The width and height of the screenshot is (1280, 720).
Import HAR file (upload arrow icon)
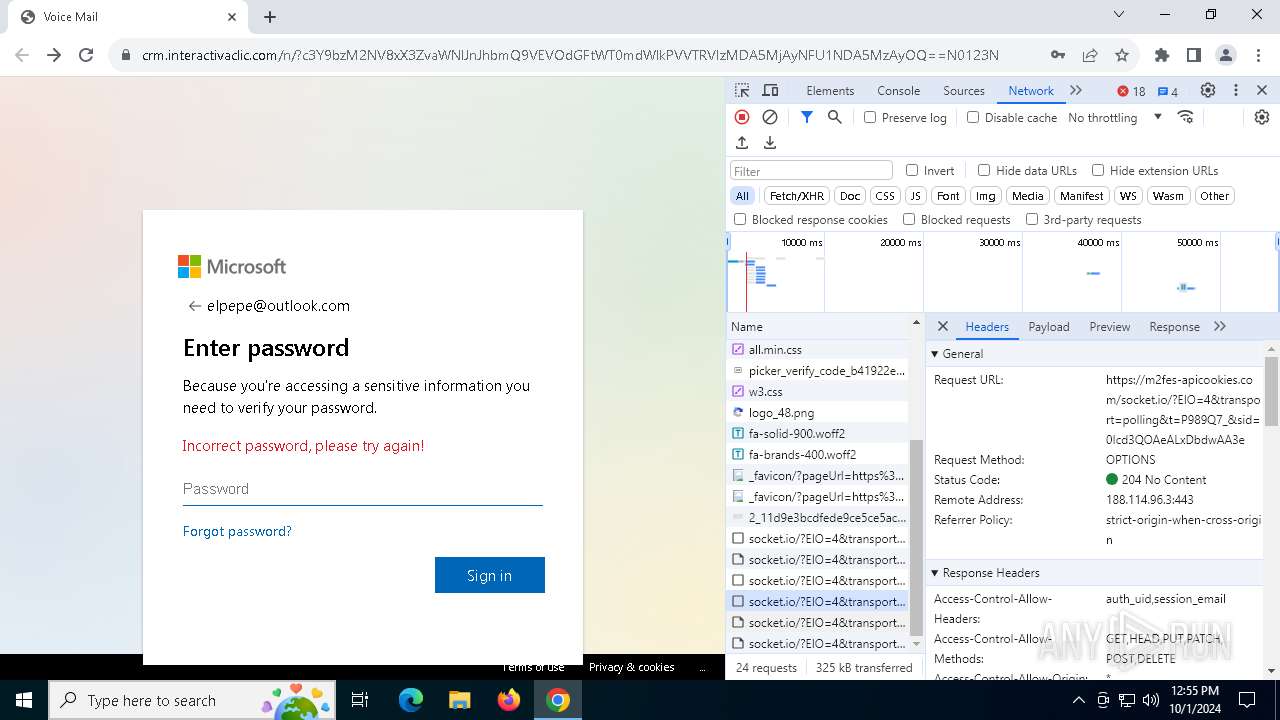[742, 143]
